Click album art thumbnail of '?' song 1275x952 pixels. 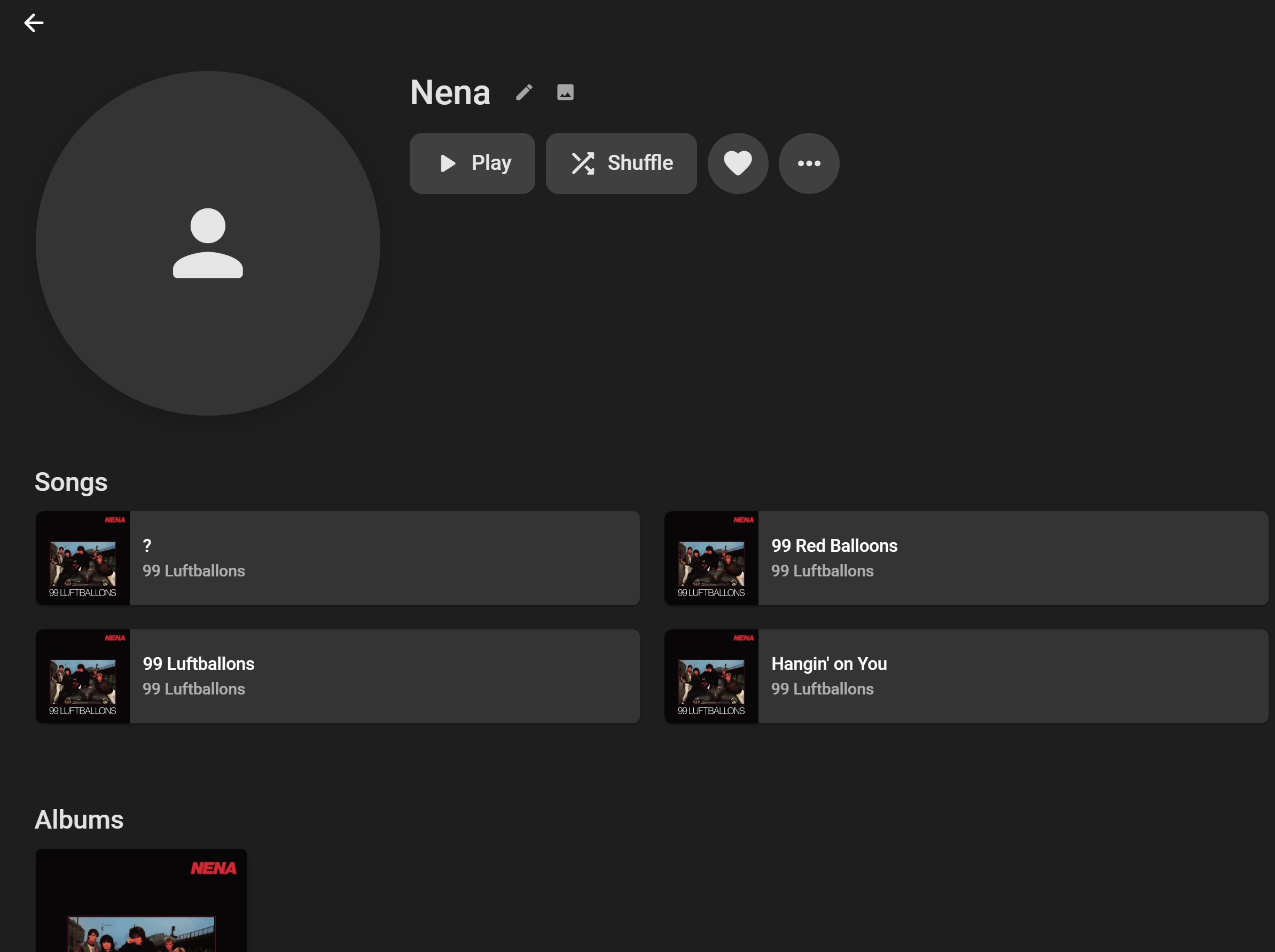[82, 558]
